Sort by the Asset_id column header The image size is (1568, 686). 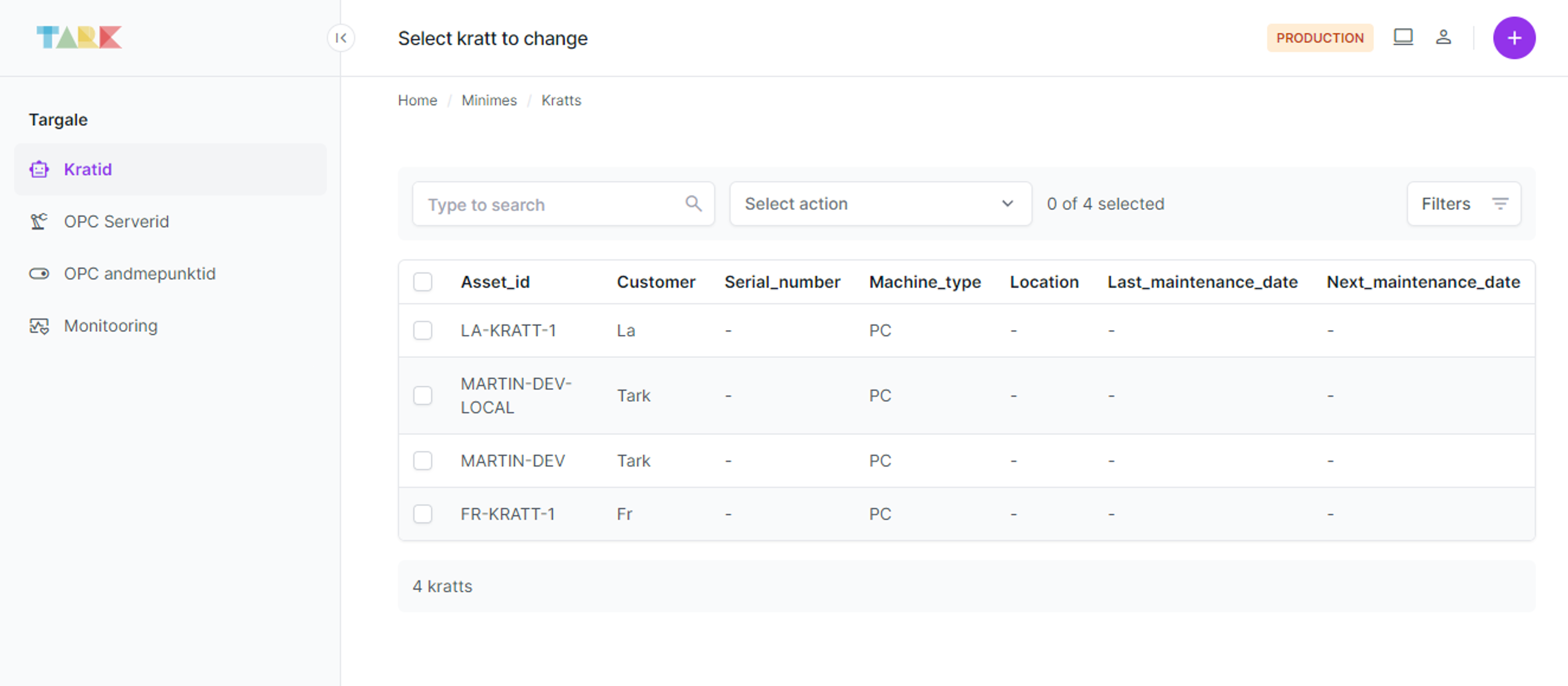tap(495, 282)
